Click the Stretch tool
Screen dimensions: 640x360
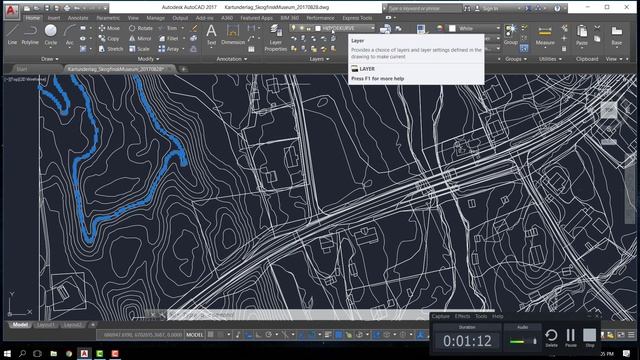pos(111,49)
